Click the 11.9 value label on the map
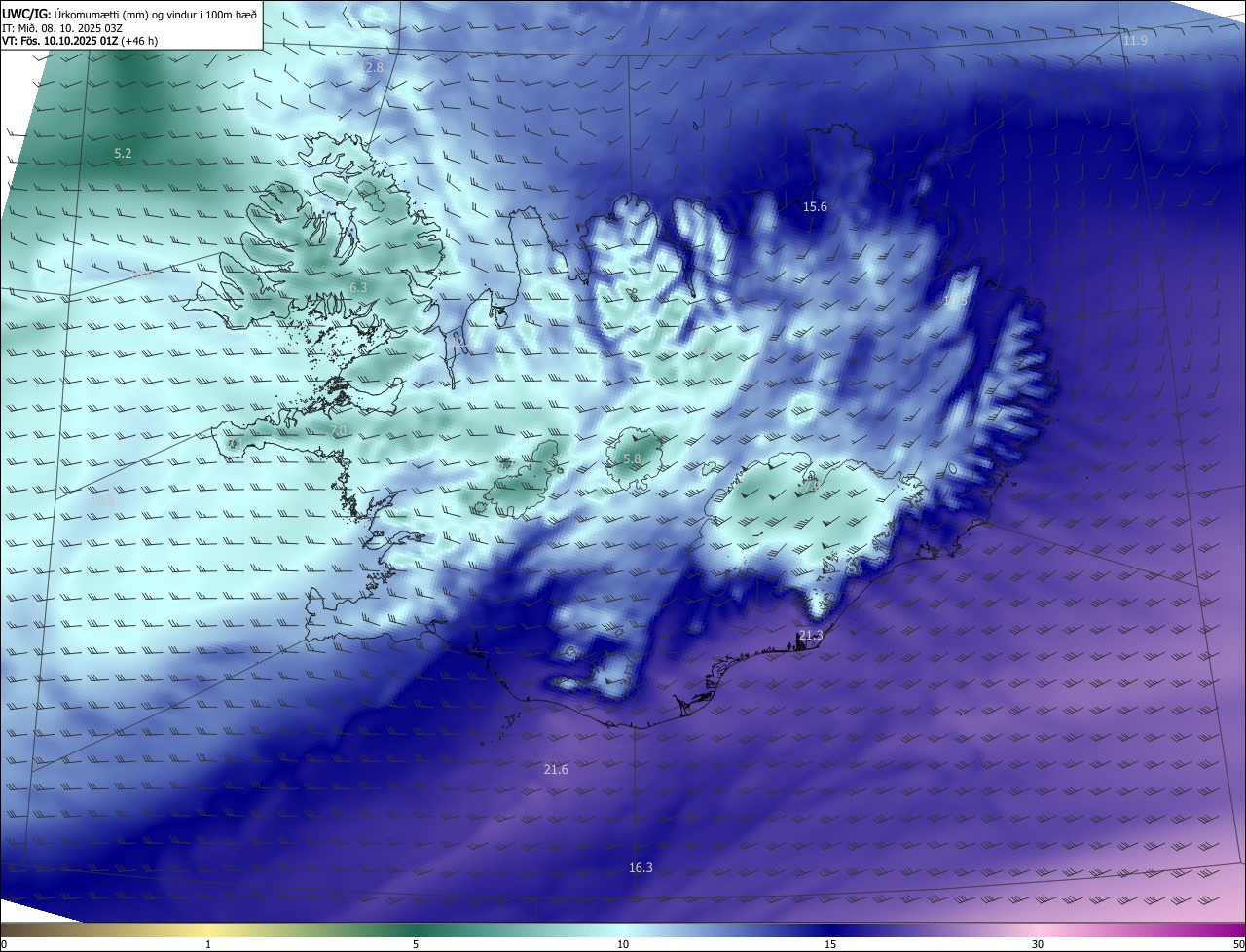The width and height of the screenshot is (1246, 952). [1135, 40]
